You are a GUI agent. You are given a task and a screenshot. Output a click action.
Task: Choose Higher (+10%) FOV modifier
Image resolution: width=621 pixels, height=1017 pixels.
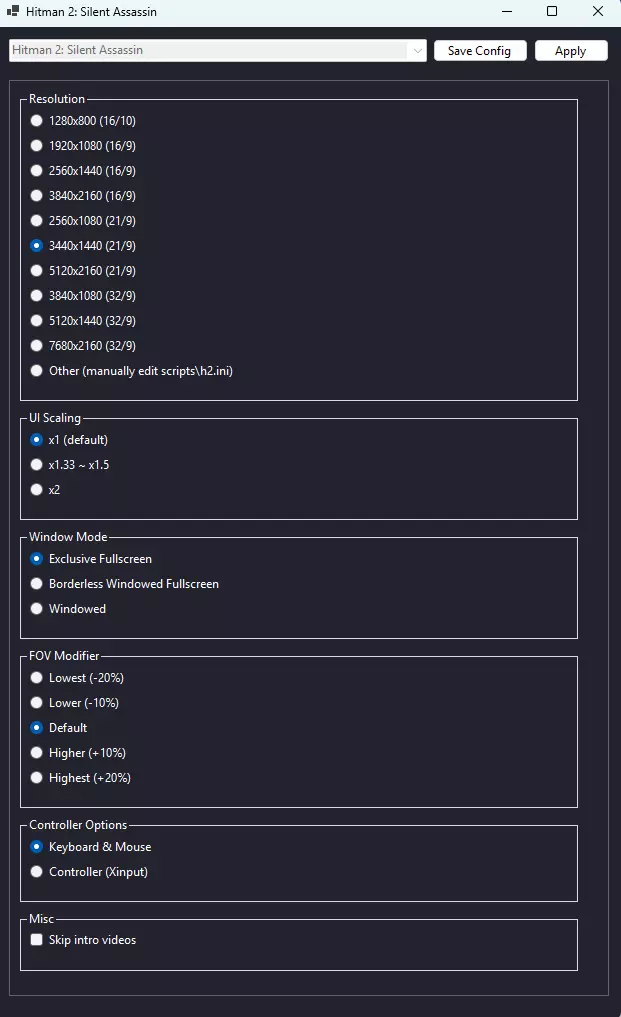tap(37, 753)
